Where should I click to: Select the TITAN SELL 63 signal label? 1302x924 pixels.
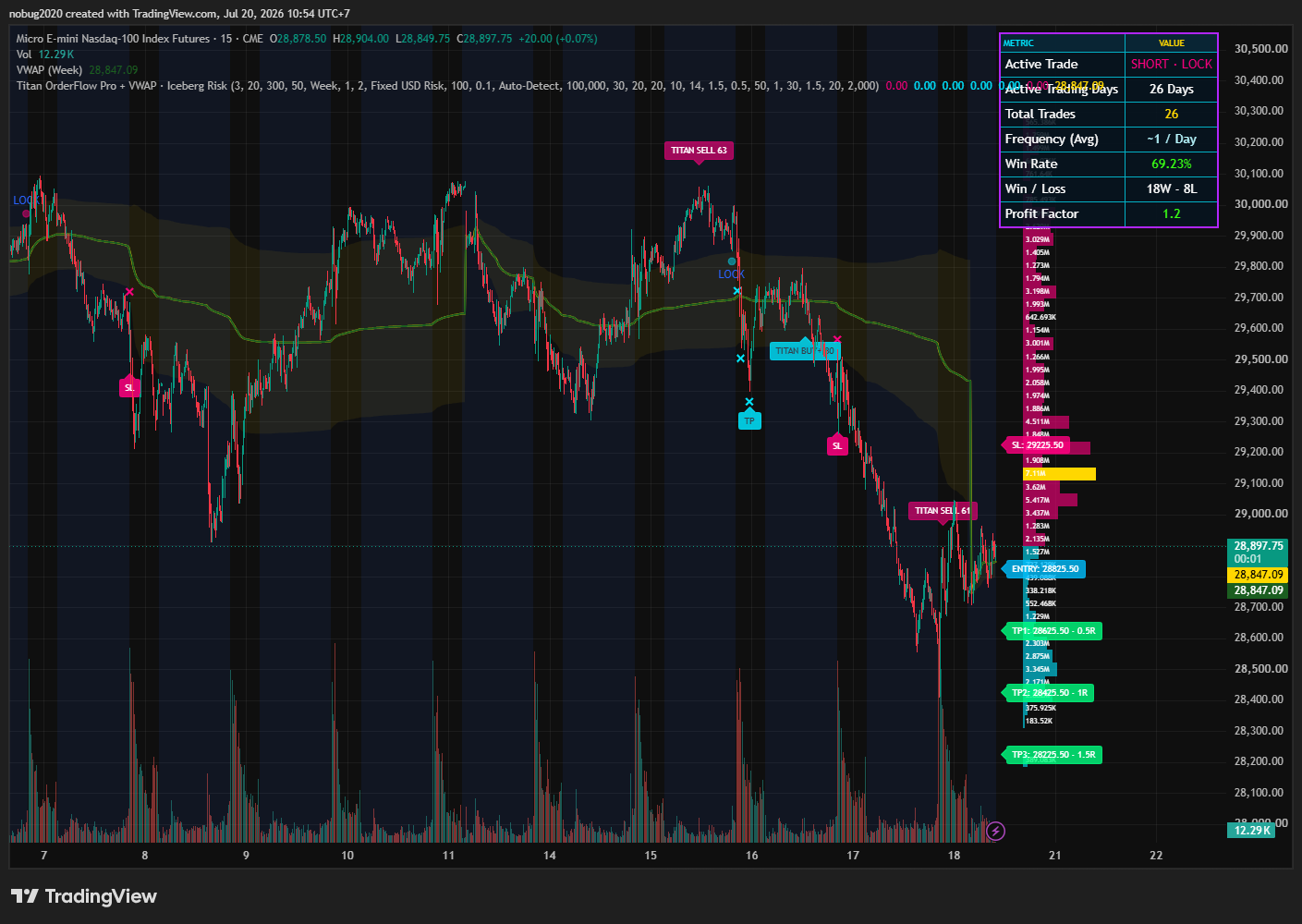click(x=699, y=151)
